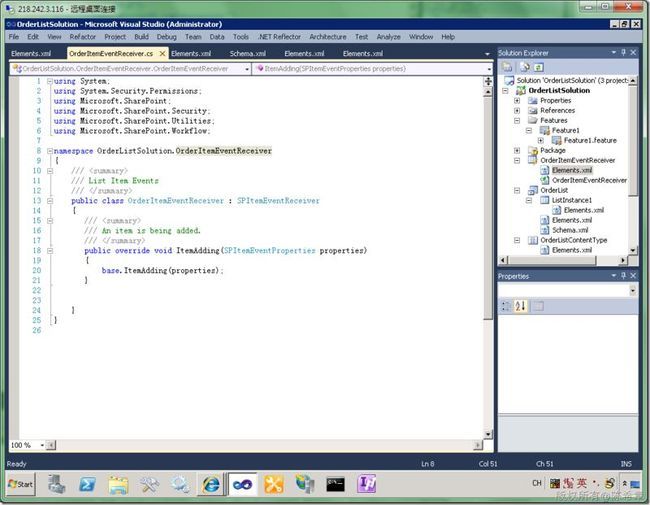Toggle auto-hide pin on Properties panel
The height and width of the screenshot is (505, 650).
pyautogui.click(x=623, y=275)
